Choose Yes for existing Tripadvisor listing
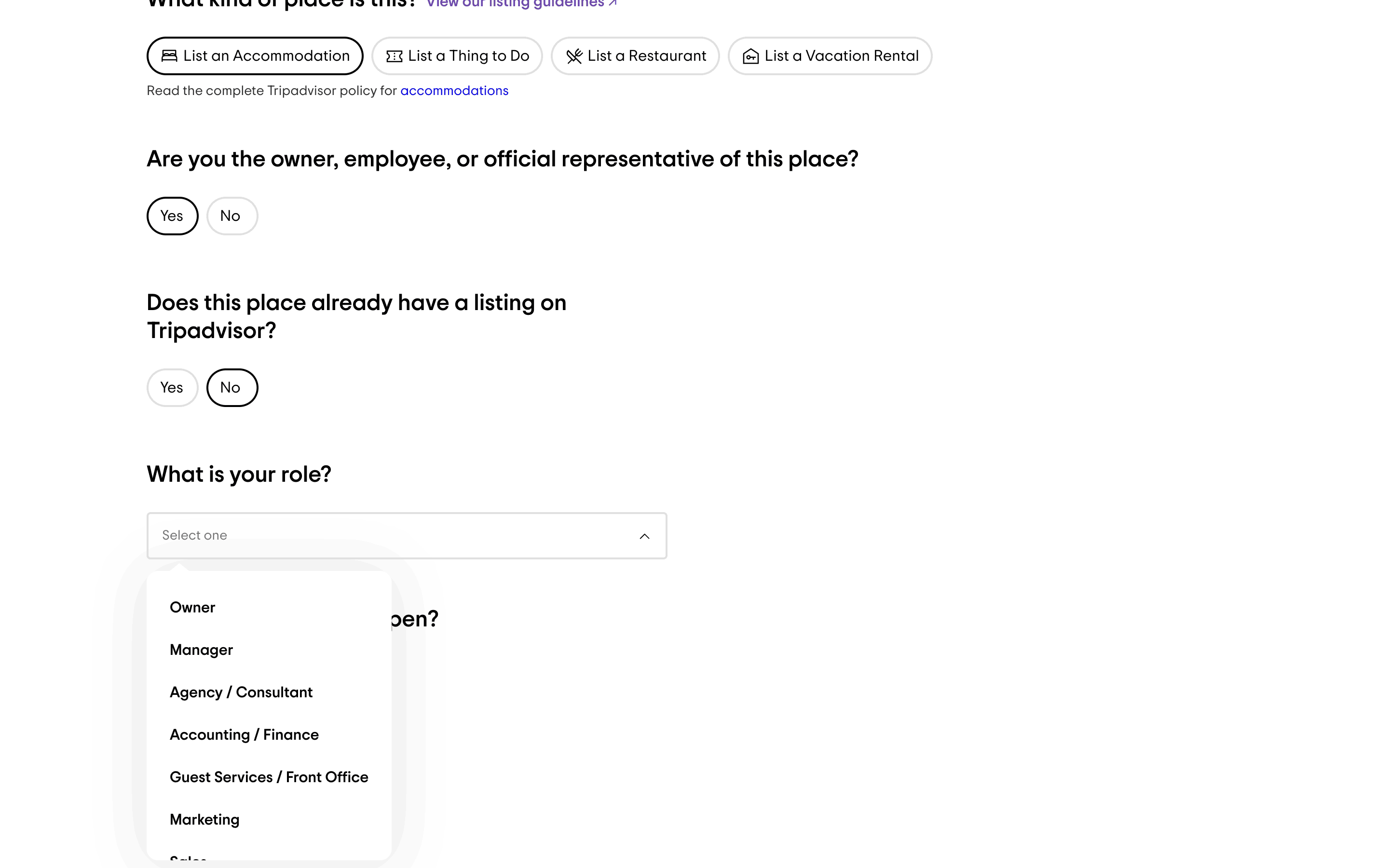Image resolution: width=1389 pixels, height=868 pixels. click(x=172, y=388)
